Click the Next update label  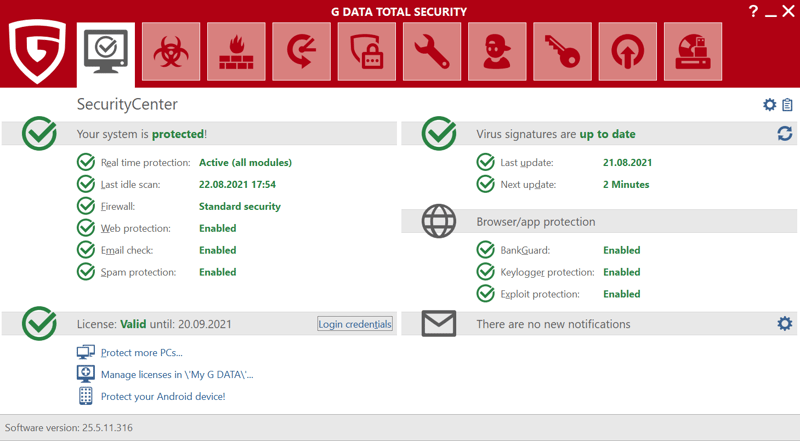[x=528, y=185]
